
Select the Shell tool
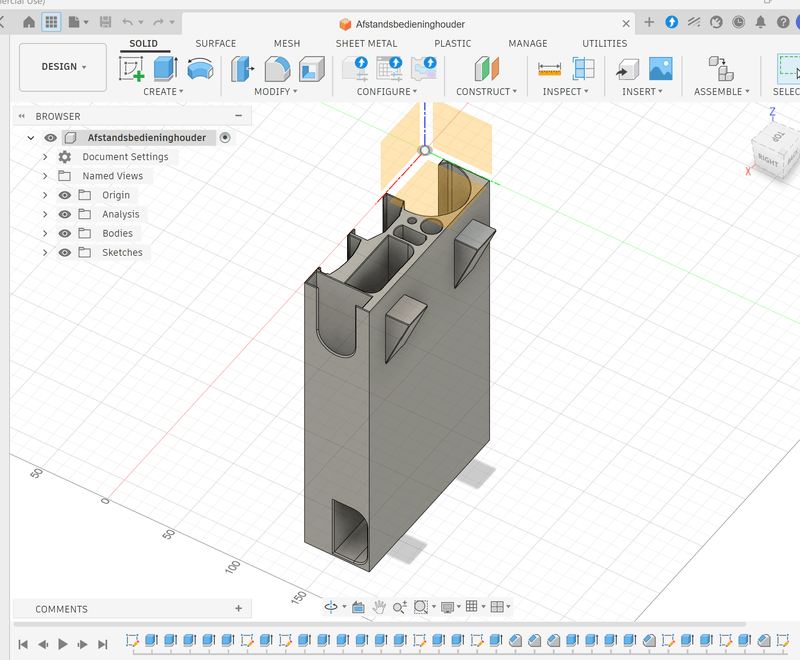312,69
